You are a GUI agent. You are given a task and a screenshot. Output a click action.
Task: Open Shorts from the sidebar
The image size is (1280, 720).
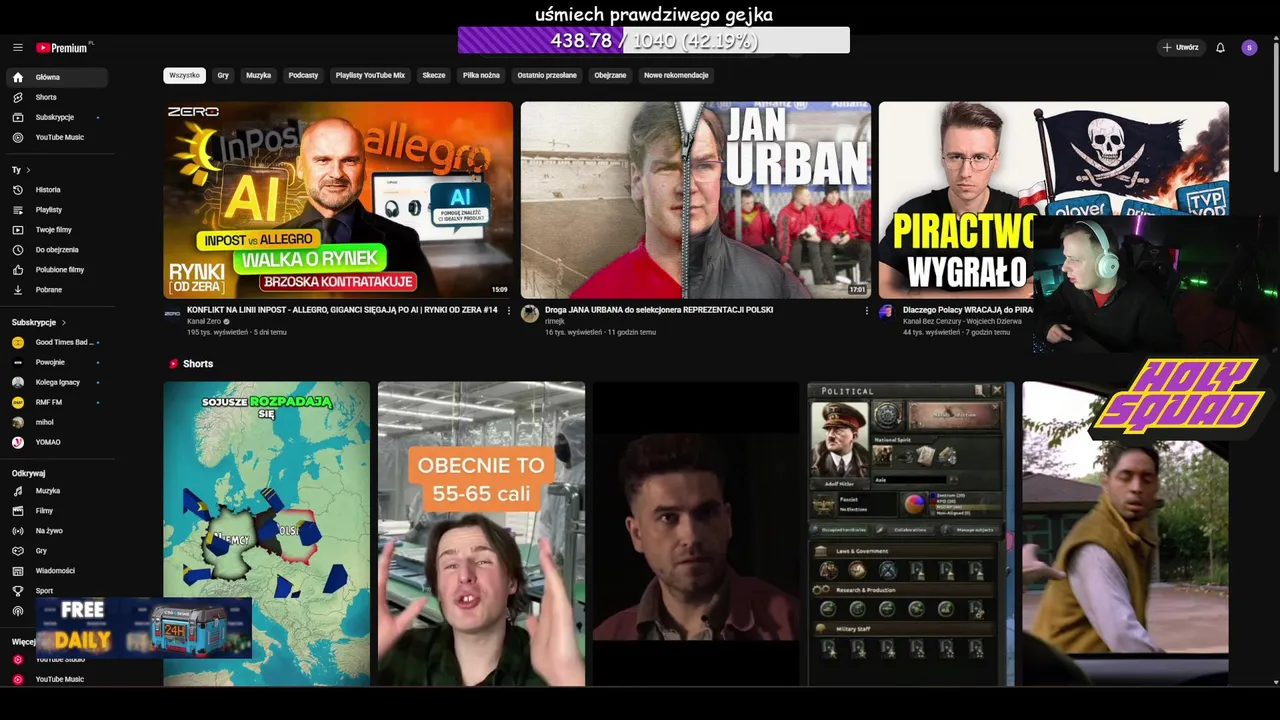pos(57,97)
